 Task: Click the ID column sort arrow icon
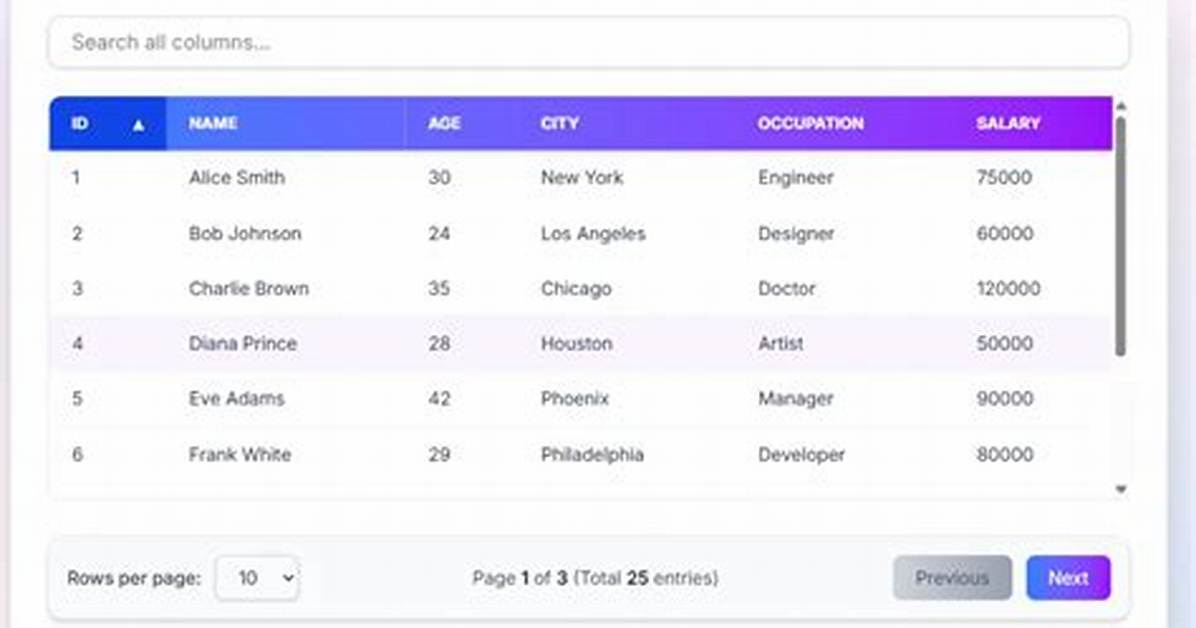pos(138,125)
